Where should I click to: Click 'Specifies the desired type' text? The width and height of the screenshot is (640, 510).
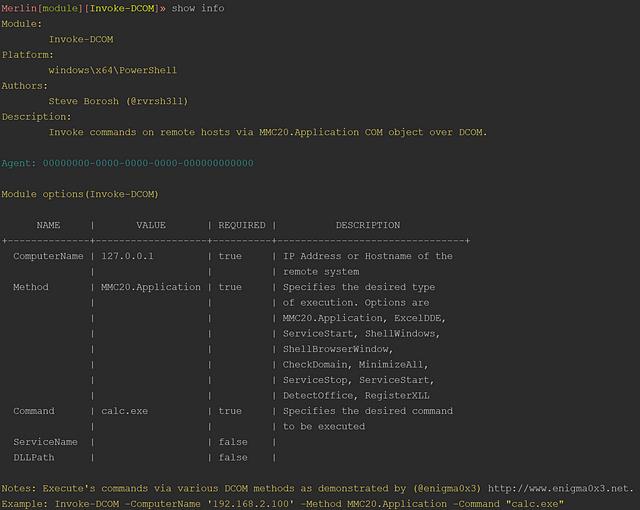pyautogui.click(x=359, y=287)
